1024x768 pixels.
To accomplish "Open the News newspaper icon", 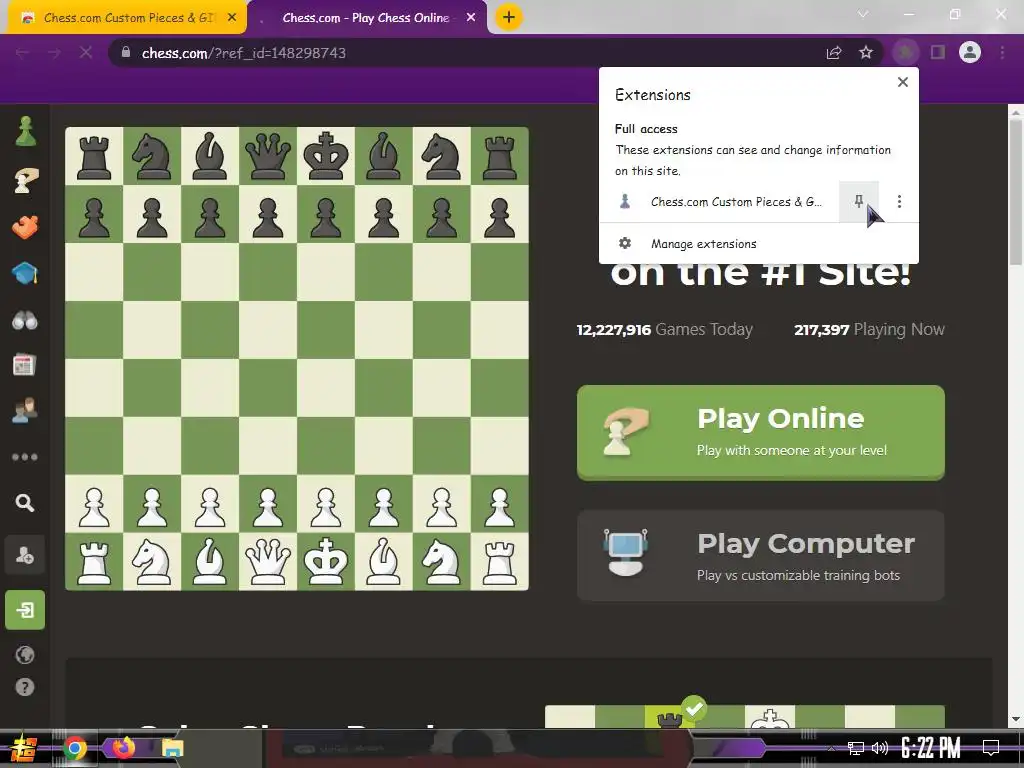I will (25, 364).
